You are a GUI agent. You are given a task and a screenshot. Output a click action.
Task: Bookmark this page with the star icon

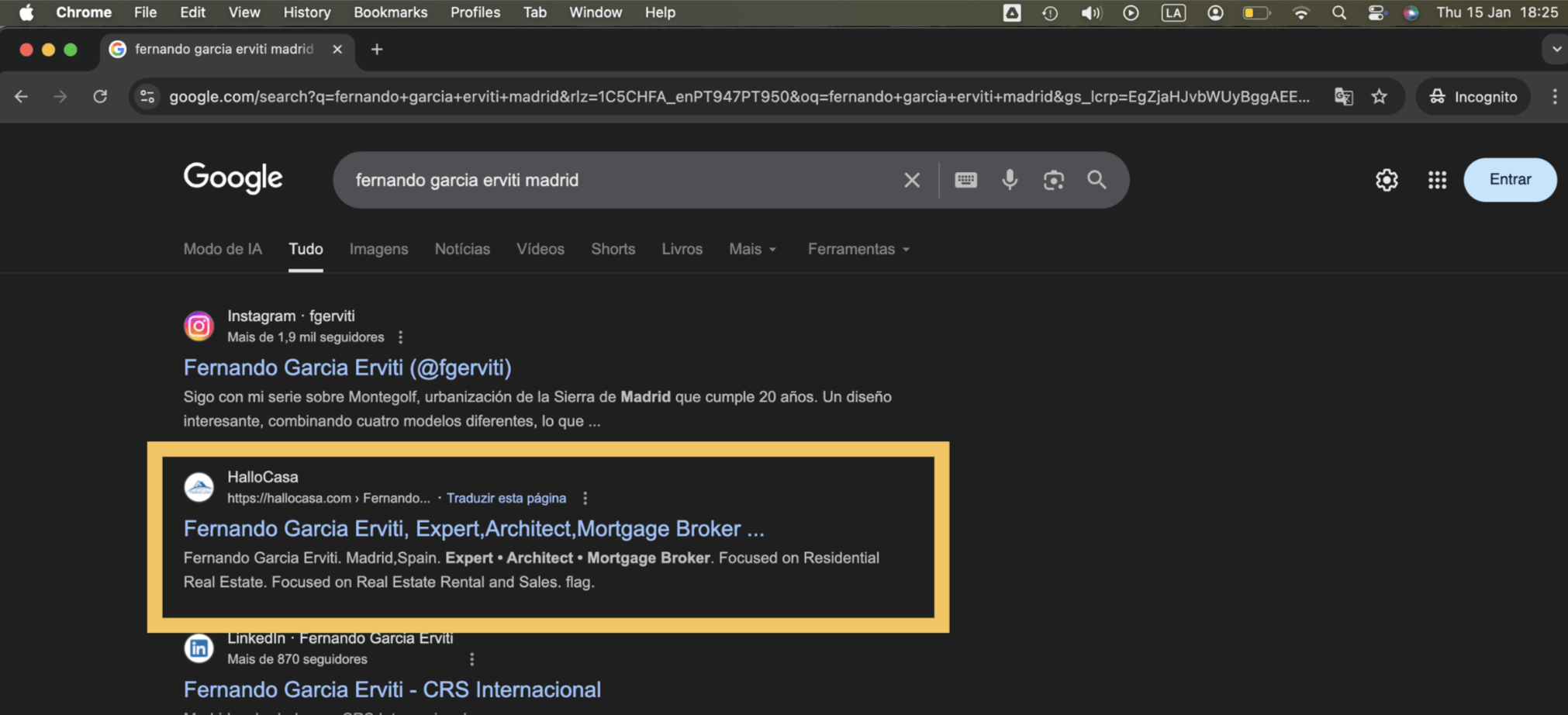point(1379,97)
